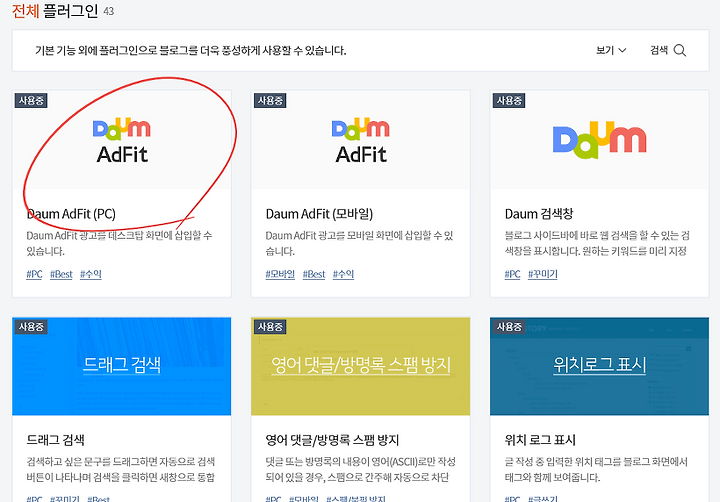Screen dimensions: 720x502
Task: Select #Best tag under Daum AdFit (모바일)
Action: pos(314,274)
